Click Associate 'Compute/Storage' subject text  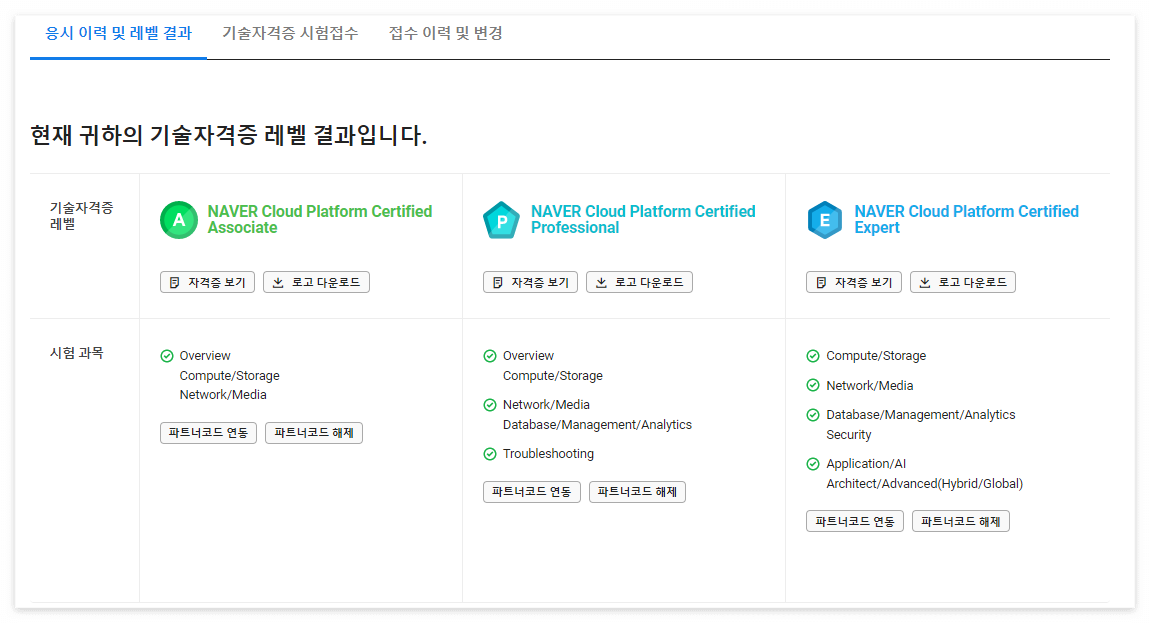coord(230,376)
